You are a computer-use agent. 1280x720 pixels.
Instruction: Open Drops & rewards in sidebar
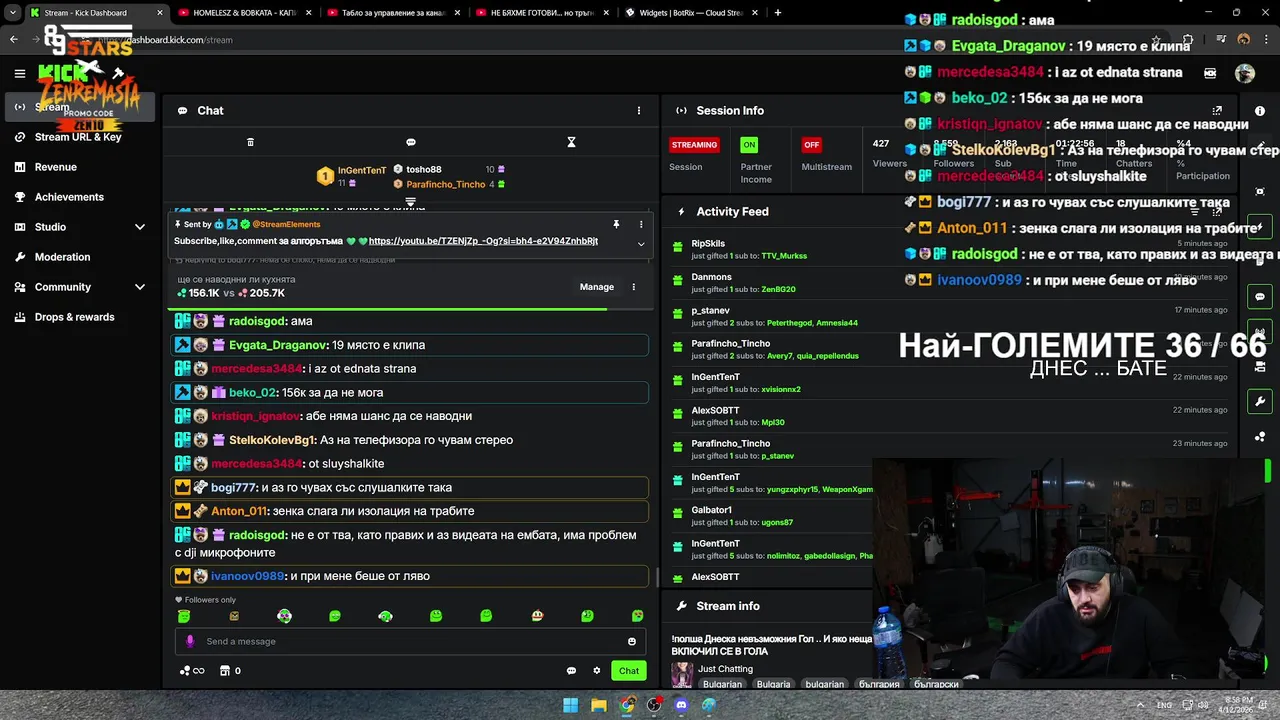(x=75, y=317)
